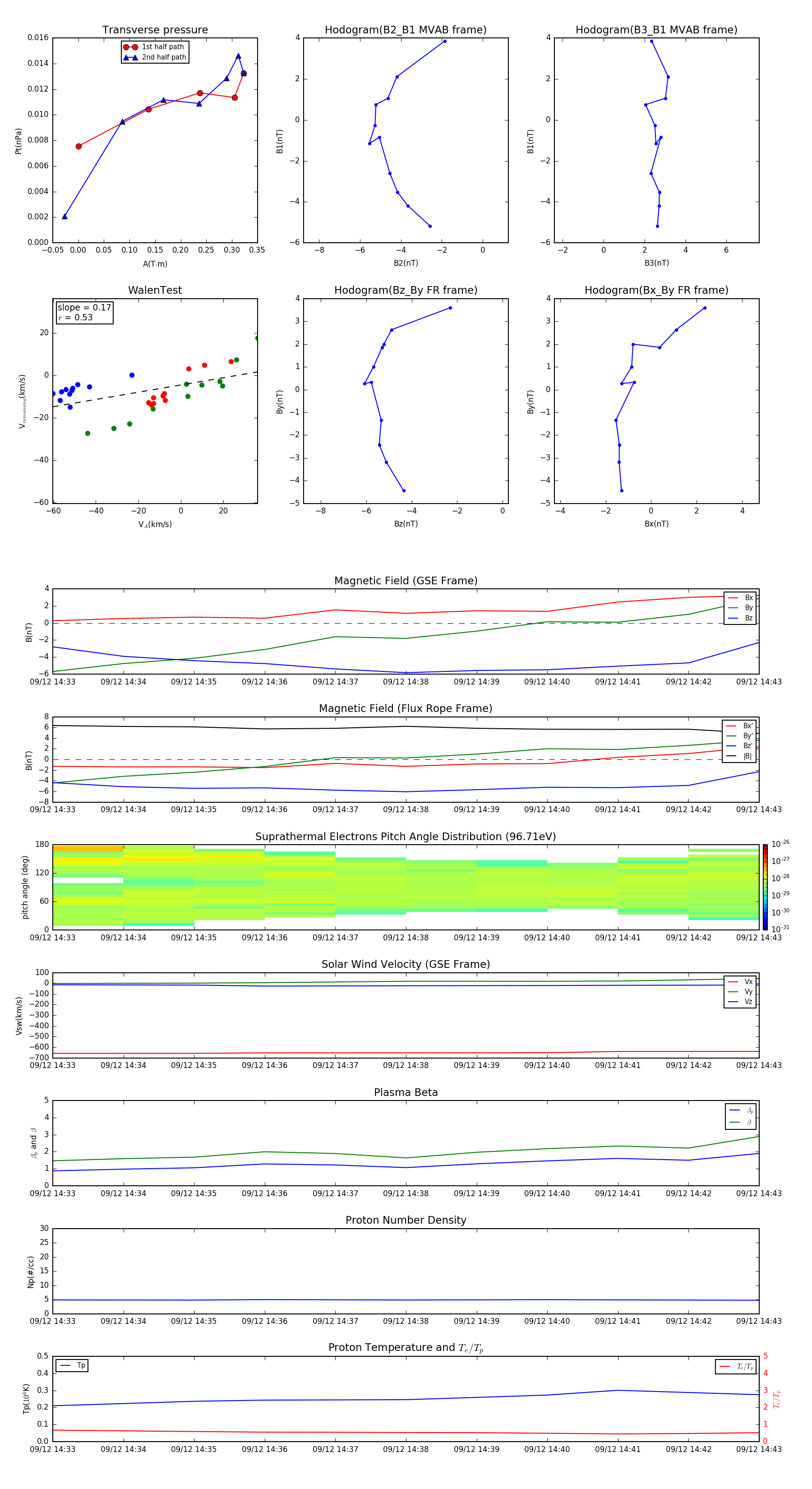Click '09/12 14:33' tick under GSE Magnetic Field
Image resolution: width=812 pixels, height=1489 pixels.
click(53, 681)
